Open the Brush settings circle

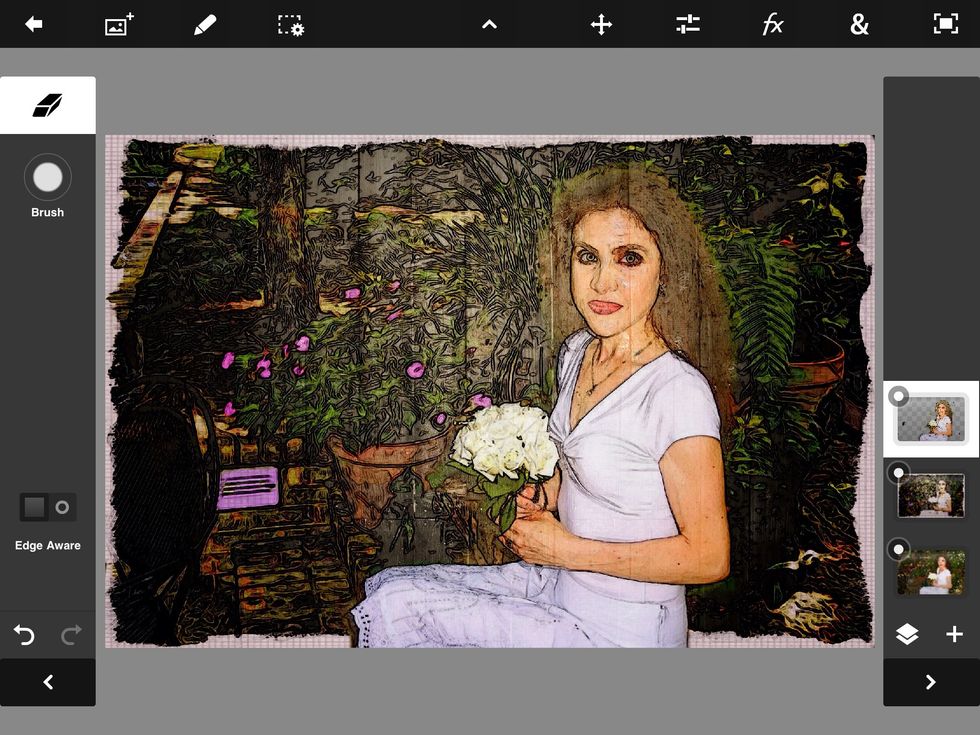47,176
